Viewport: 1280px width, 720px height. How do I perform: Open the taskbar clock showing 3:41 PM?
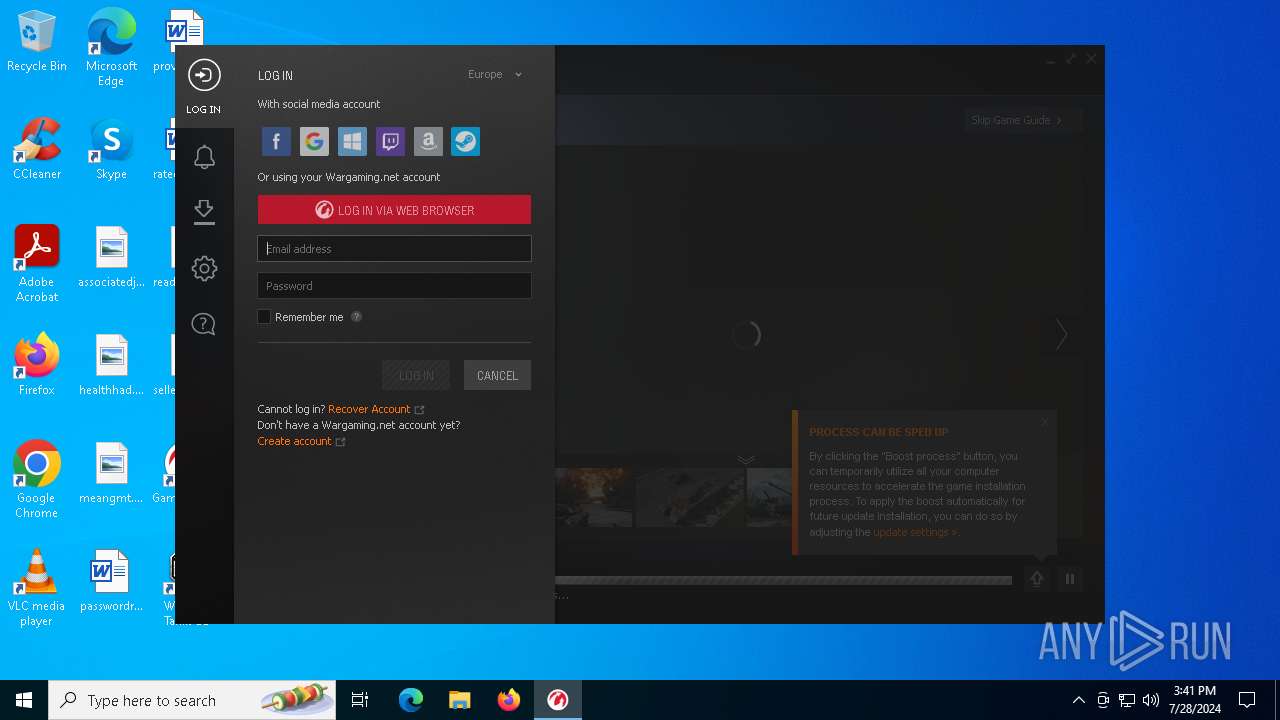pos(1194,700)
